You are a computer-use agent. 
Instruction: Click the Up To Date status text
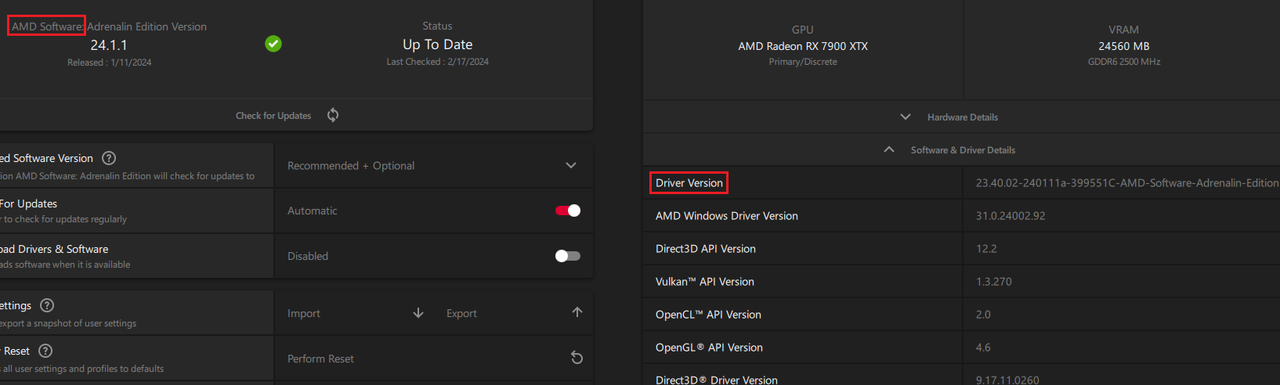(437, 45)
